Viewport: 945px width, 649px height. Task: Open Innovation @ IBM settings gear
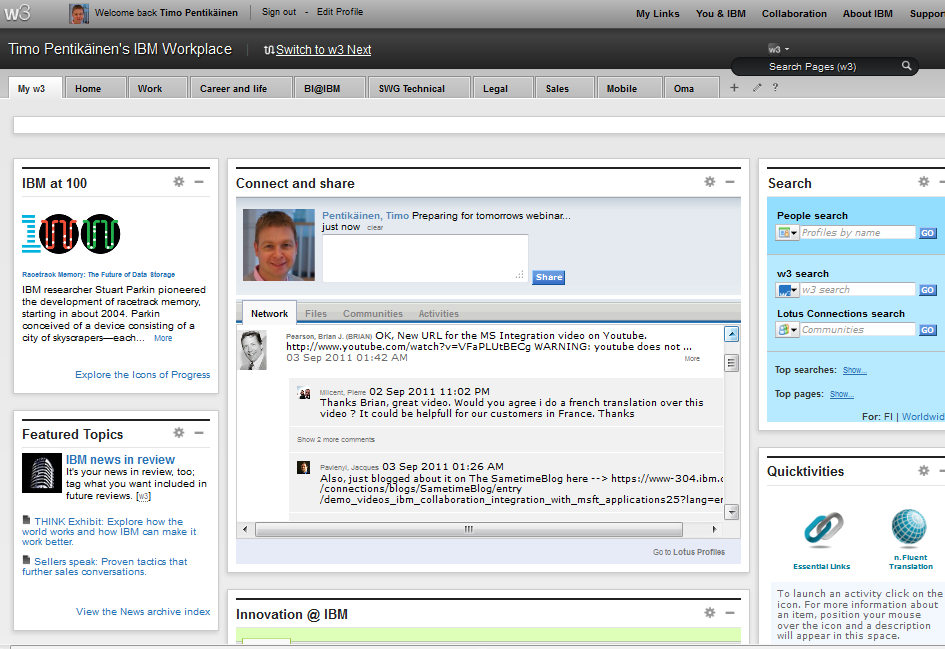[x=710, y=613]
